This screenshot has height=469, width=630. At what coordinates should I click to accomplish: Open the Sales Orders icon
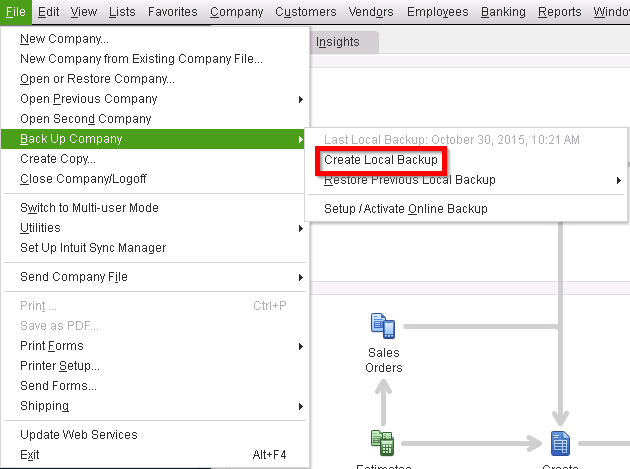[x=383, y=326]
